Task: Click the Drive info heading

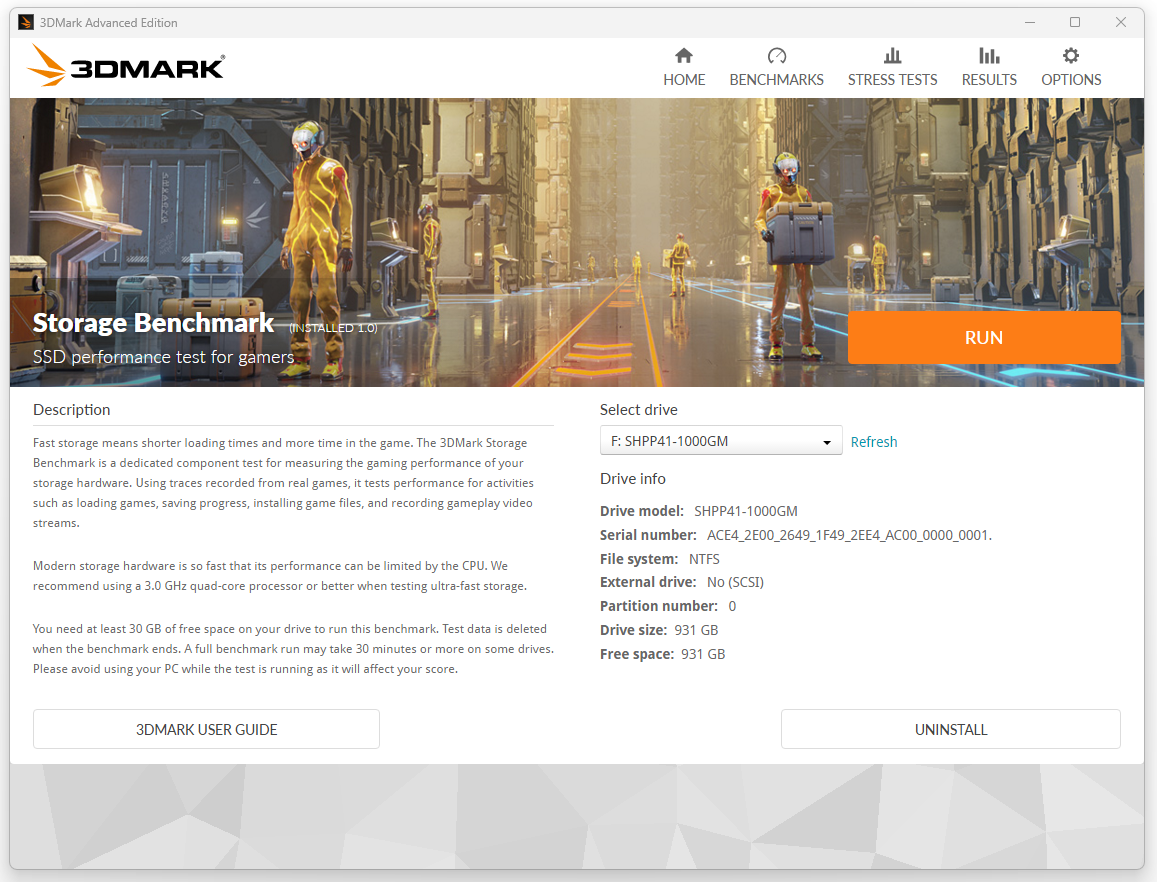Action: pos(632,478)
